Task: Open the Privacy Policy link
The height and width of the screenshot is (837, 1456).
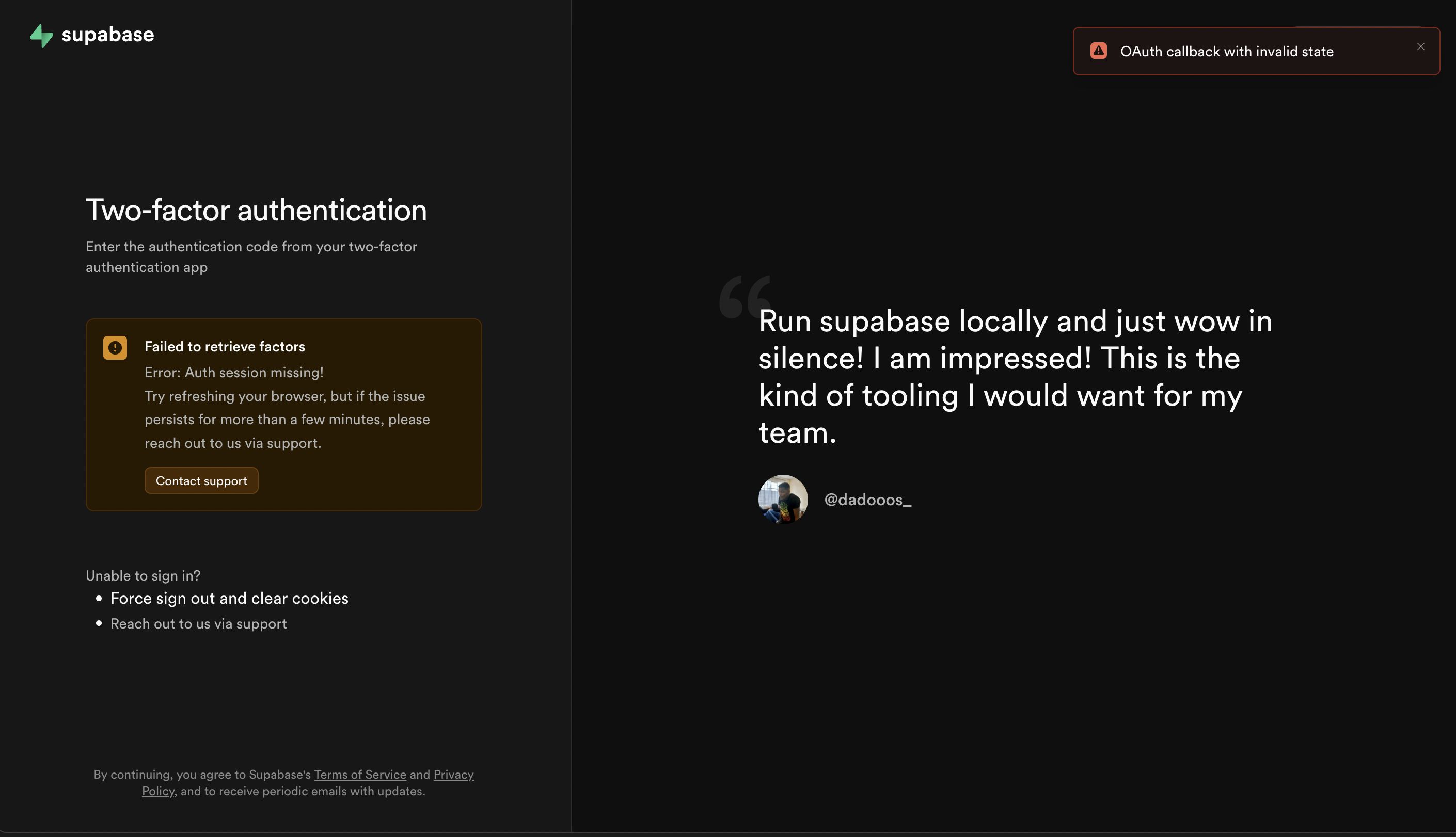Action: [x=453, y=775]
